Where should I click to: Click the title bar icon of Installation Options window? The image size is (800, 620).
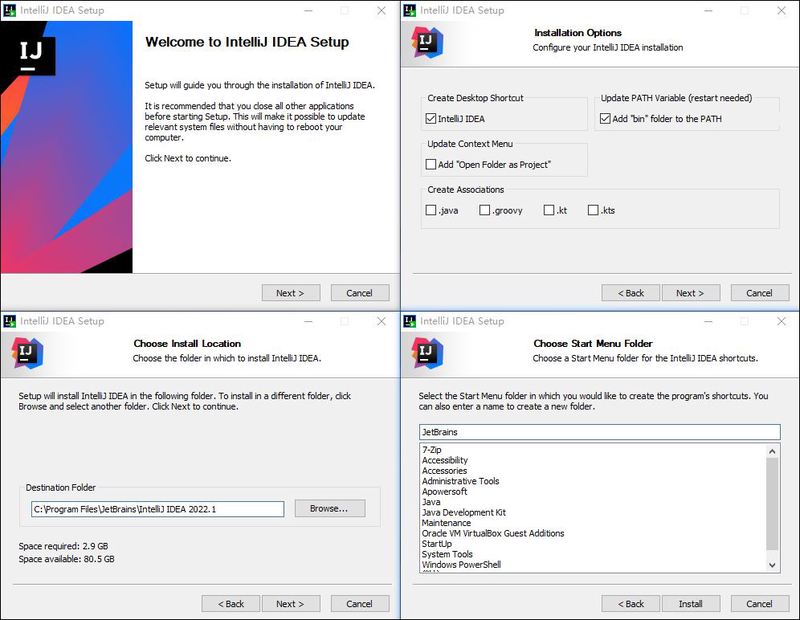410,10
